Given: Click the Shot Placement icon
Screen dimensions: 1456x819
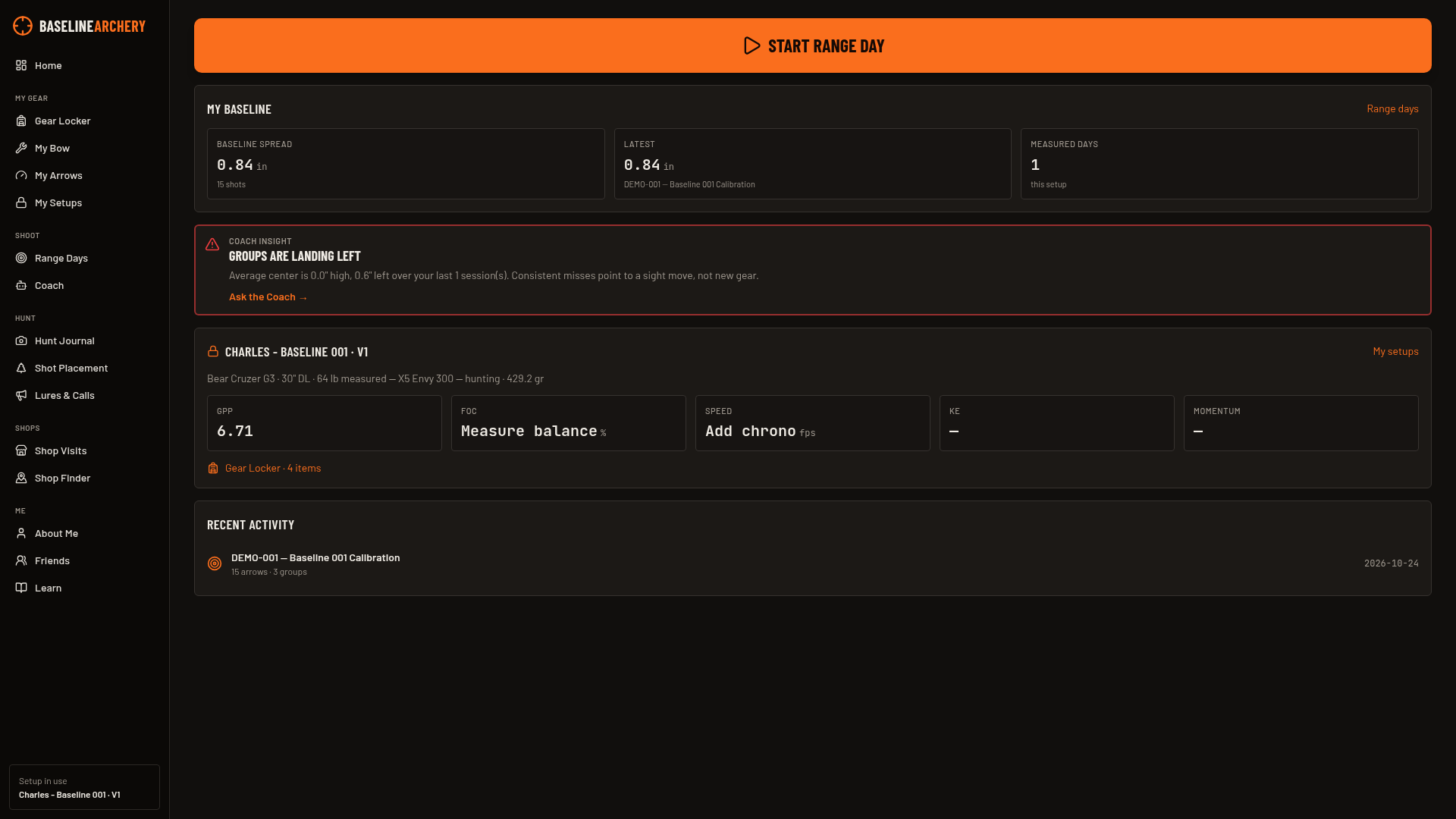Looking at the screenshot, I should [21, 368].
